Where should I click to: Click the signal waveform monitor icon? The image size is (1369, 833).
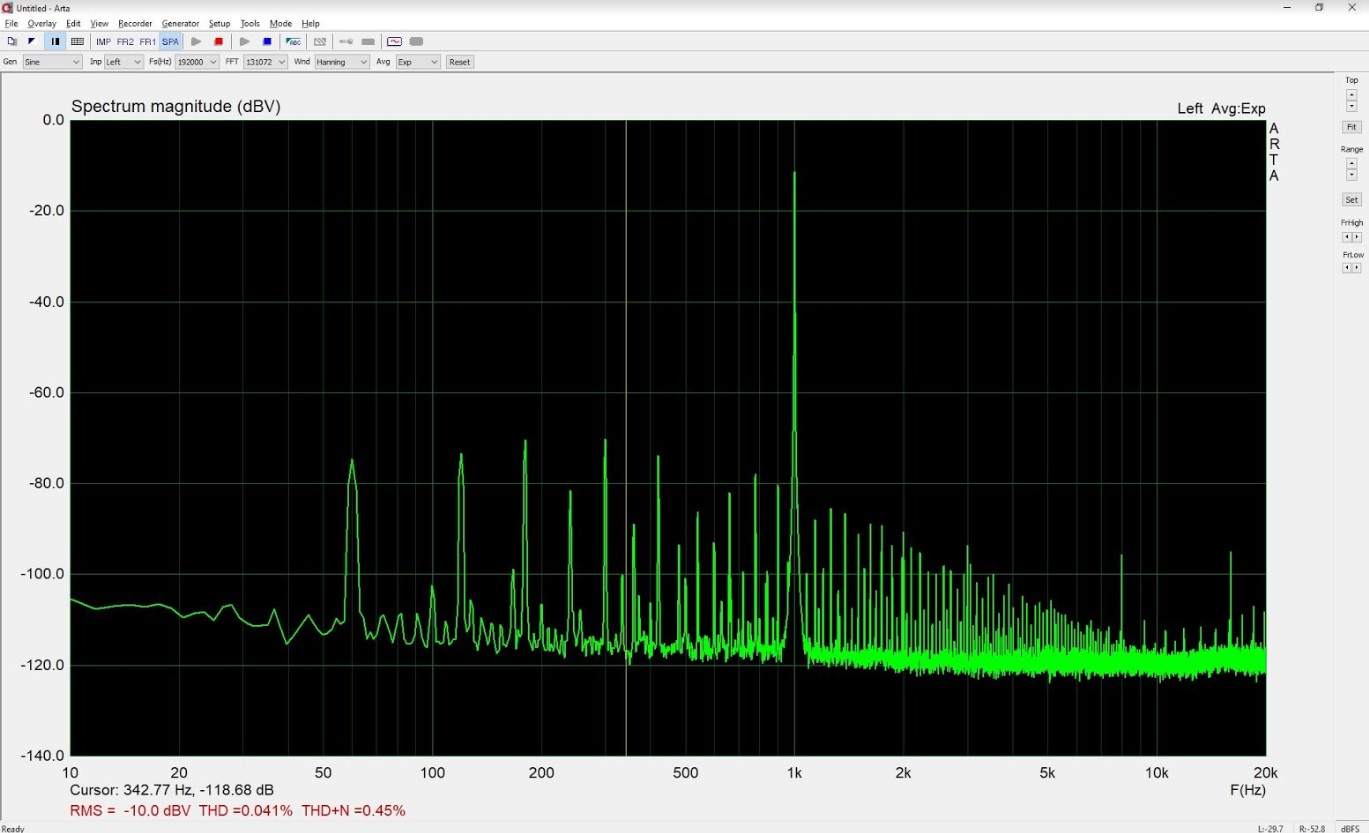394,42
